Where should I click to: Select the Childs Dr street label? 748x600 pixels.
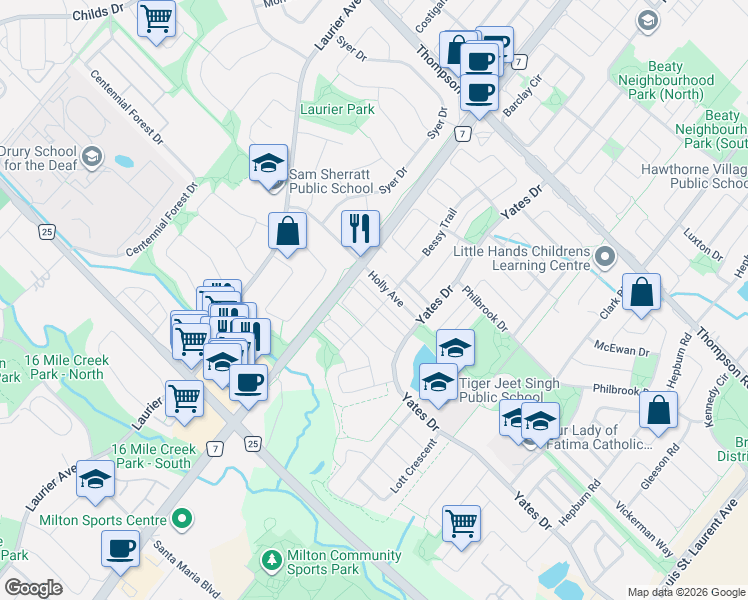pyautogui.click(x=98, y=11)
